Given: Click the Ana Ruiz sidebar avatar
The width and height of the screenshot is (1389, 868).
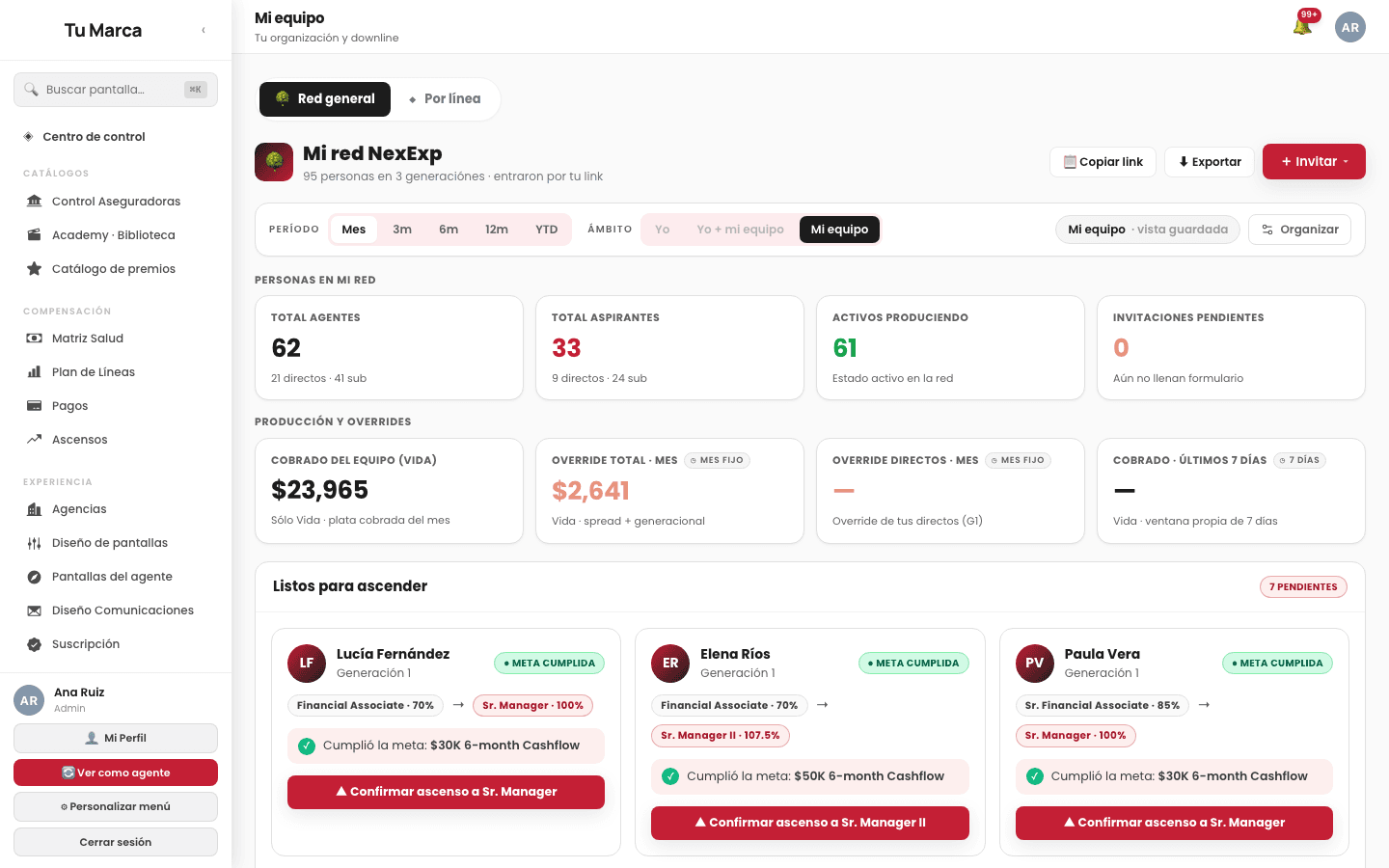Looking at the screenshot, I should 29,700.
